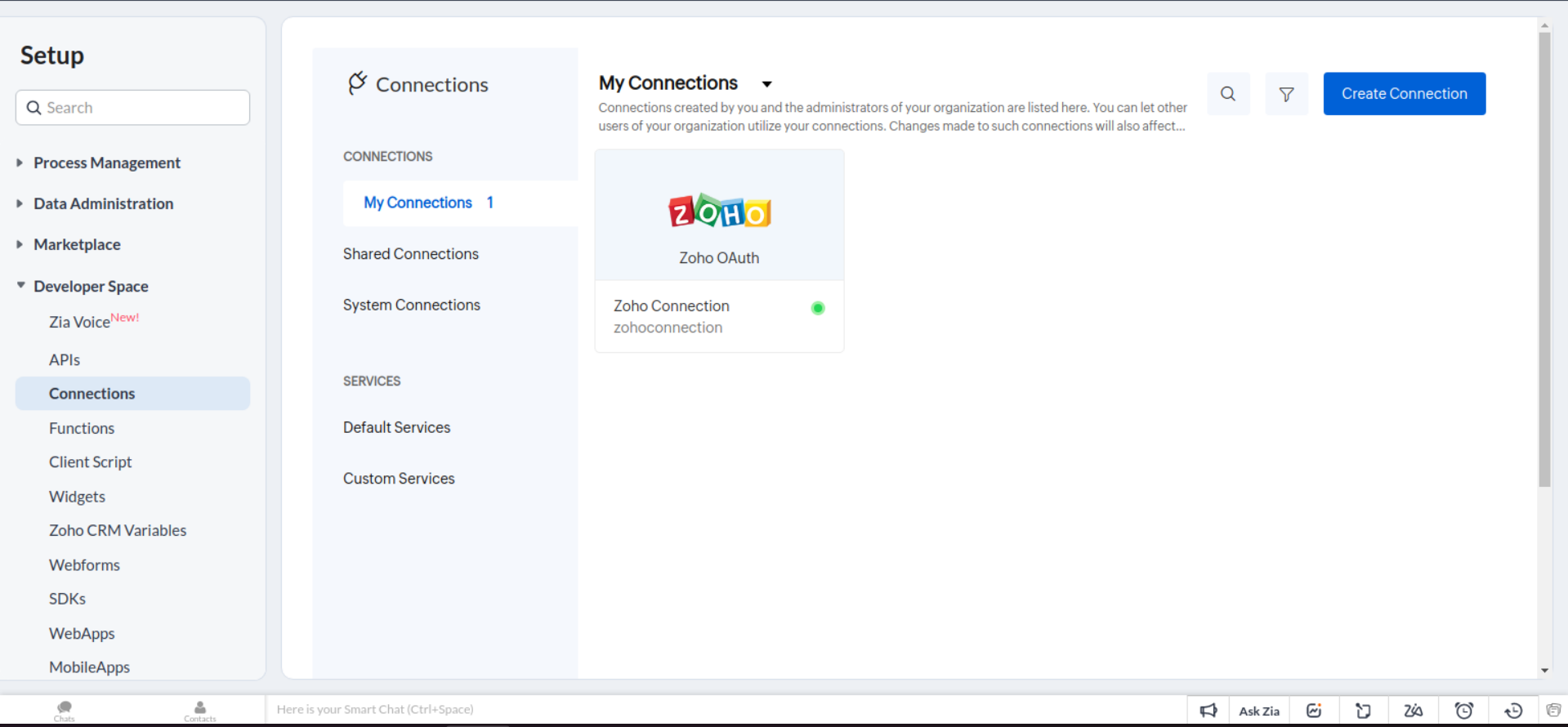
Task: Open Chats in bottom bar
Action: [x=65, y=711]
